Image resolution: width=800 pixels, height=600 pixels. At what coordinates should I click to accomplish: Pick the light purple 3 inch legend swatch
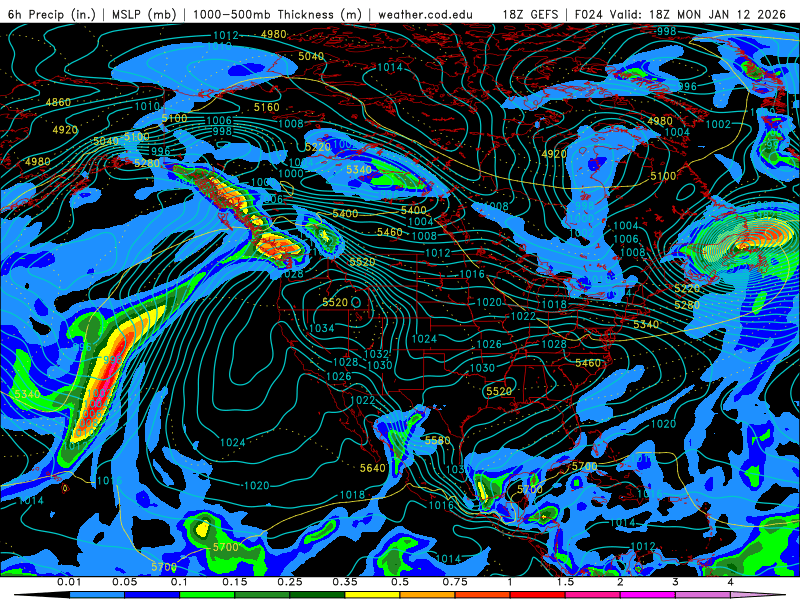[703, 595]
